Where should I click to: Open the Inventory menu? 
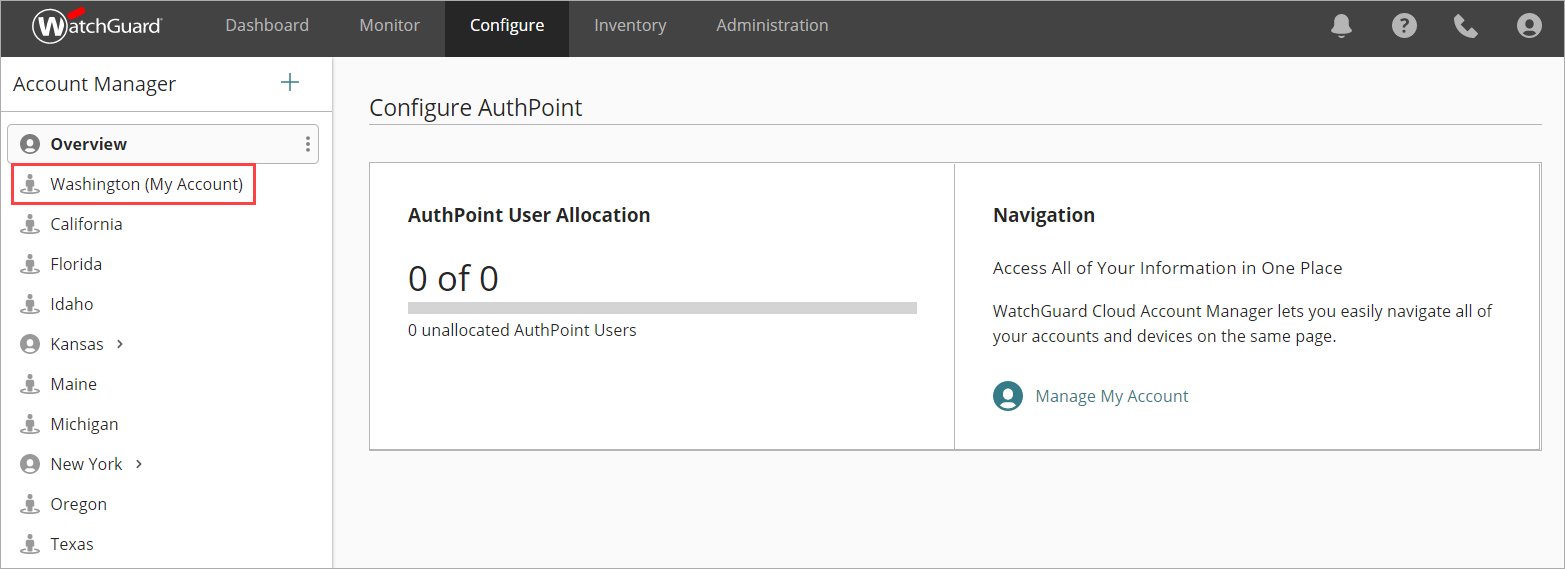tap(630, 26)
